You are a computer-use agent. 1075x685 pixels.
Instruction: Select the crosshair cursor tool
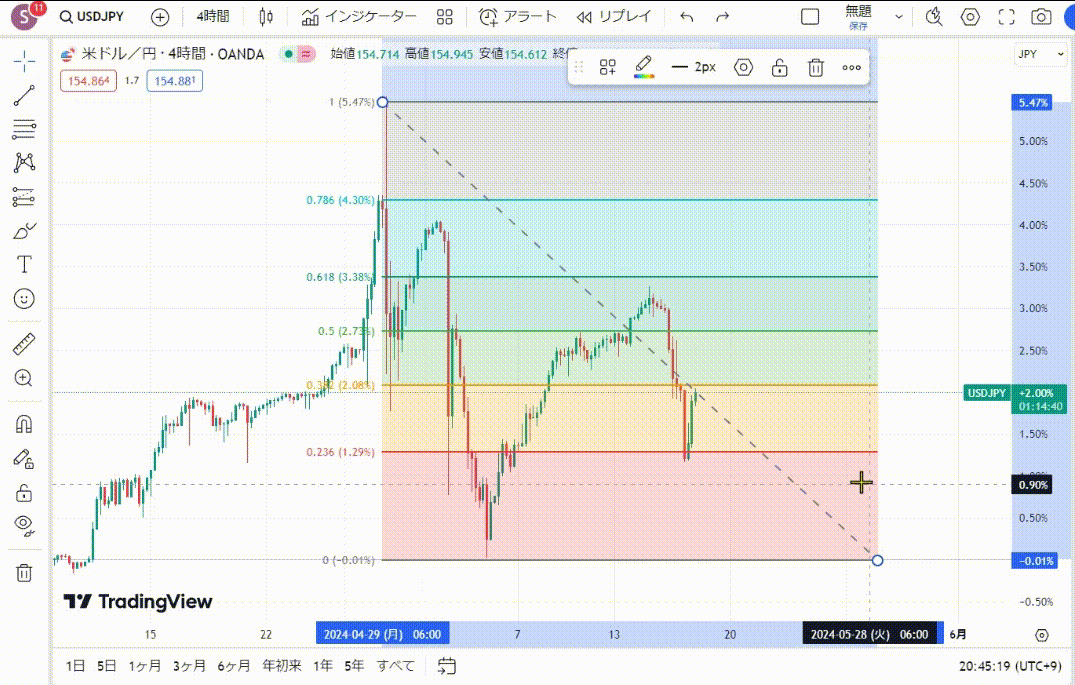click(24, 62)
